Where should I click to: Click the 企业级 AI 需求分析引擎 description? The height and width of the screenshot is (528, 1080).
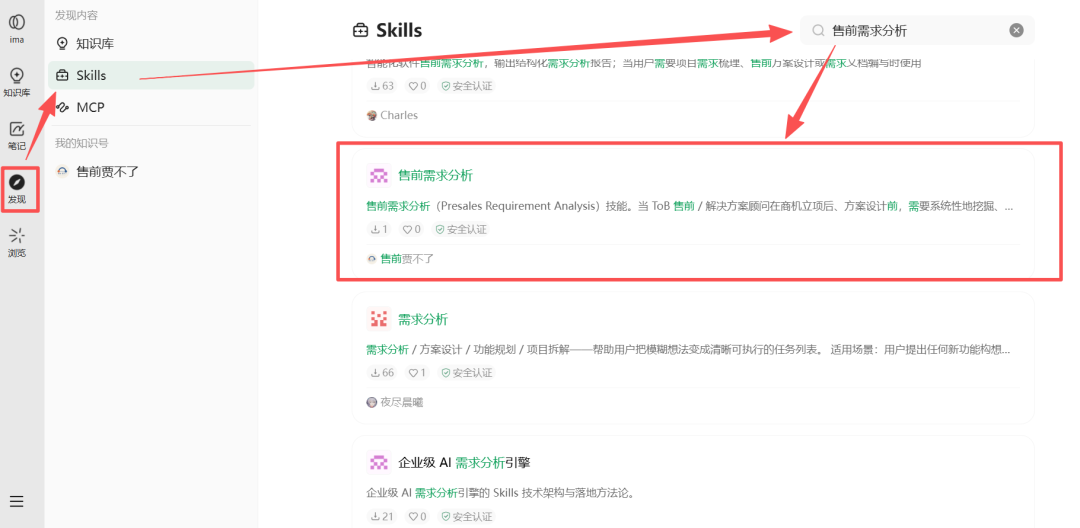500,493
